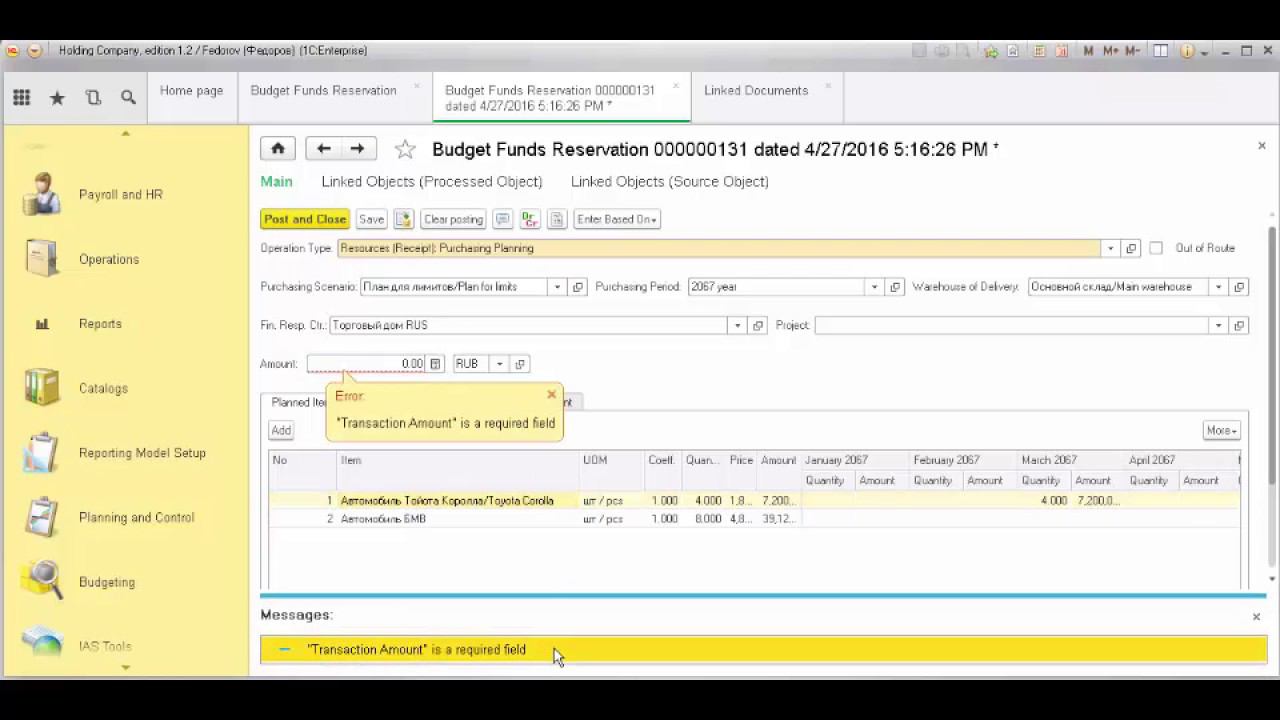The width and height of the screenshot is (1280, 720).
Task: Add document to favorites with star
Action: (405, 150)
